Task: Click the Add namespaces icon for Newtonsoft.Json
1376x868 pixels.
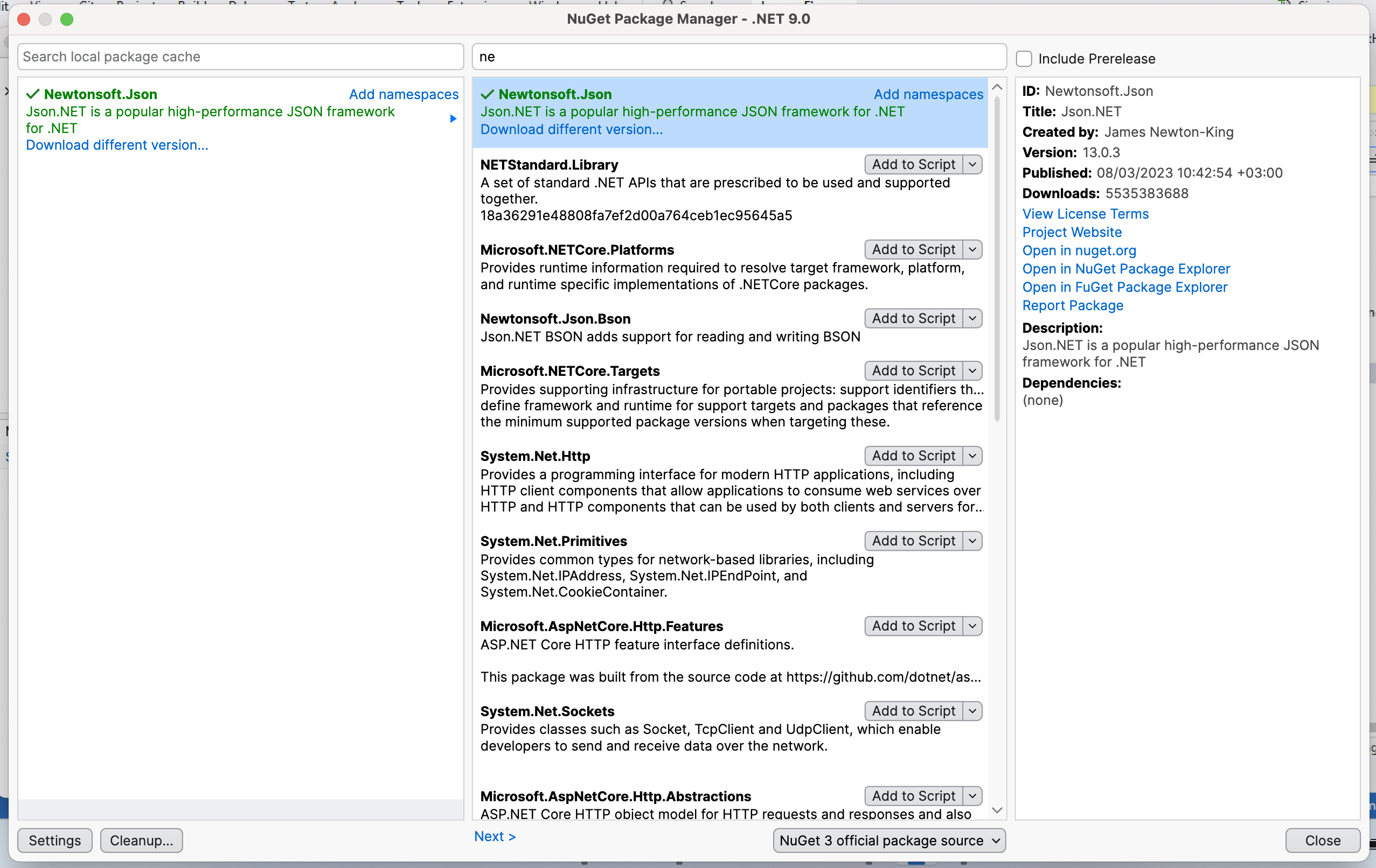Action: pyautogui.click(x=928, y=94)
